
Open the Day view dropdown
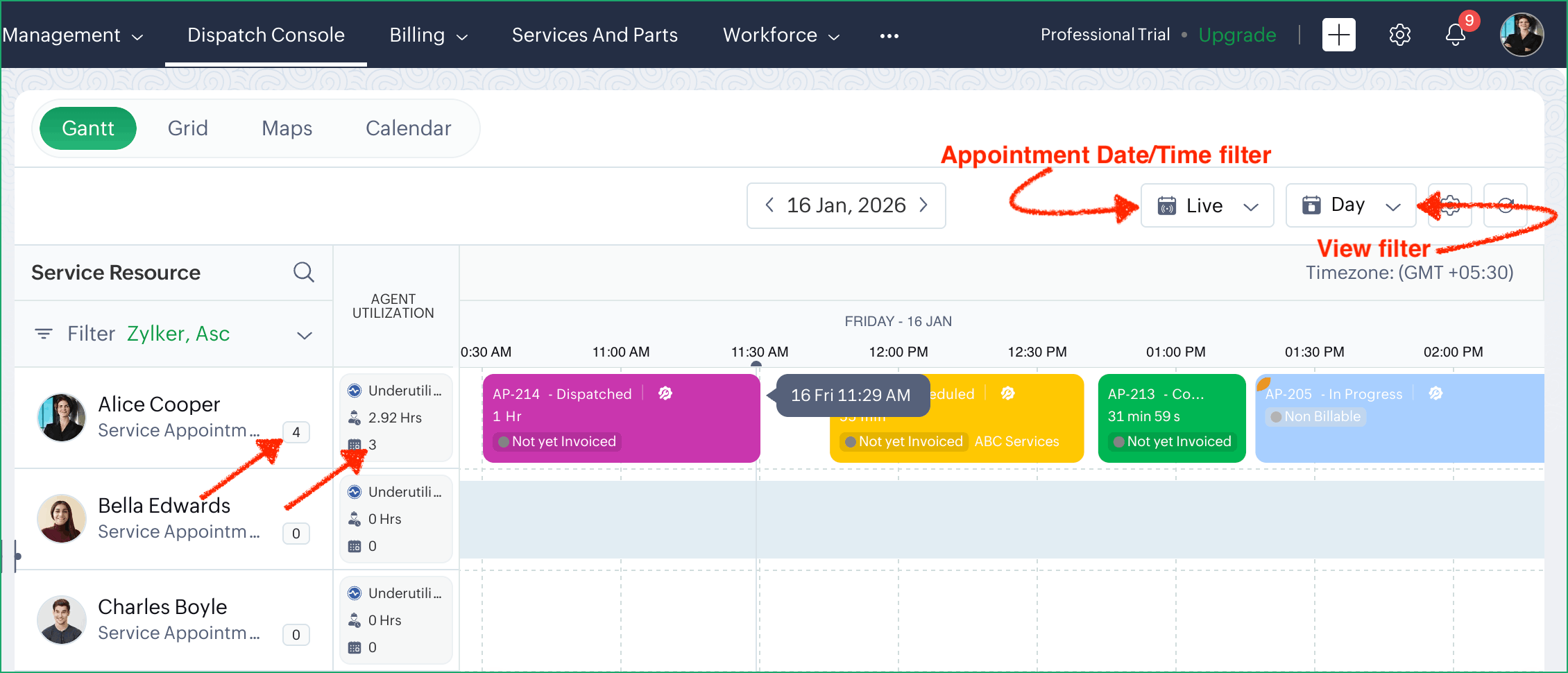click(x=1350, y=206)
